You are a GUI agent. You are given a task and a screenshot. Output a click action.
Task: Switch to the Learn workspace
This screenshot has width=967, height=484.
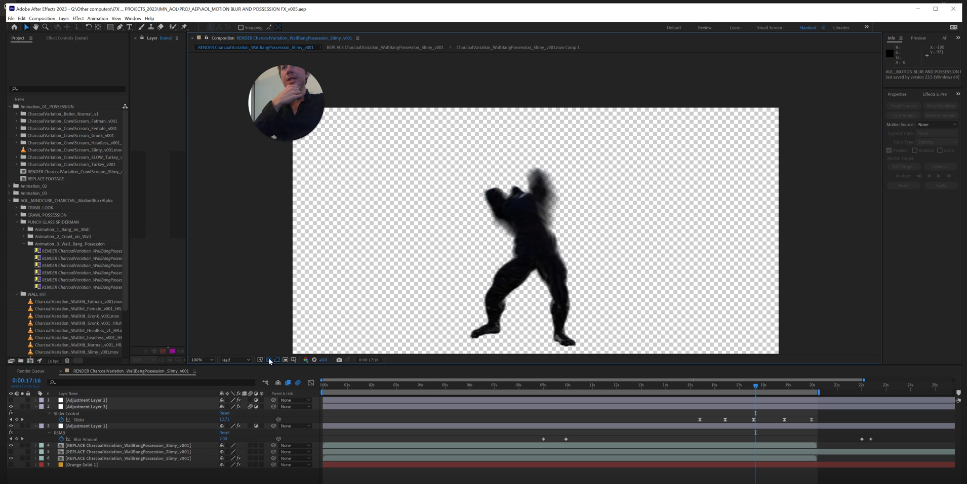735,28
